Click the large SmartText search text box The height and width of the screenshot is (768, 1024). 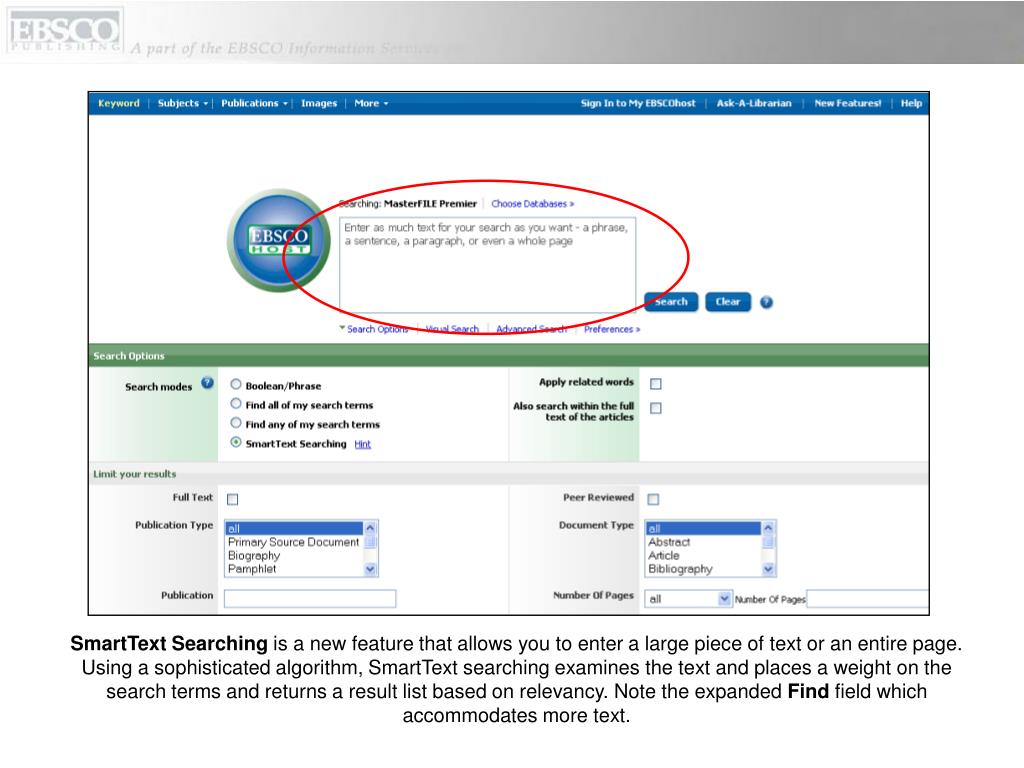coord(487,265)
